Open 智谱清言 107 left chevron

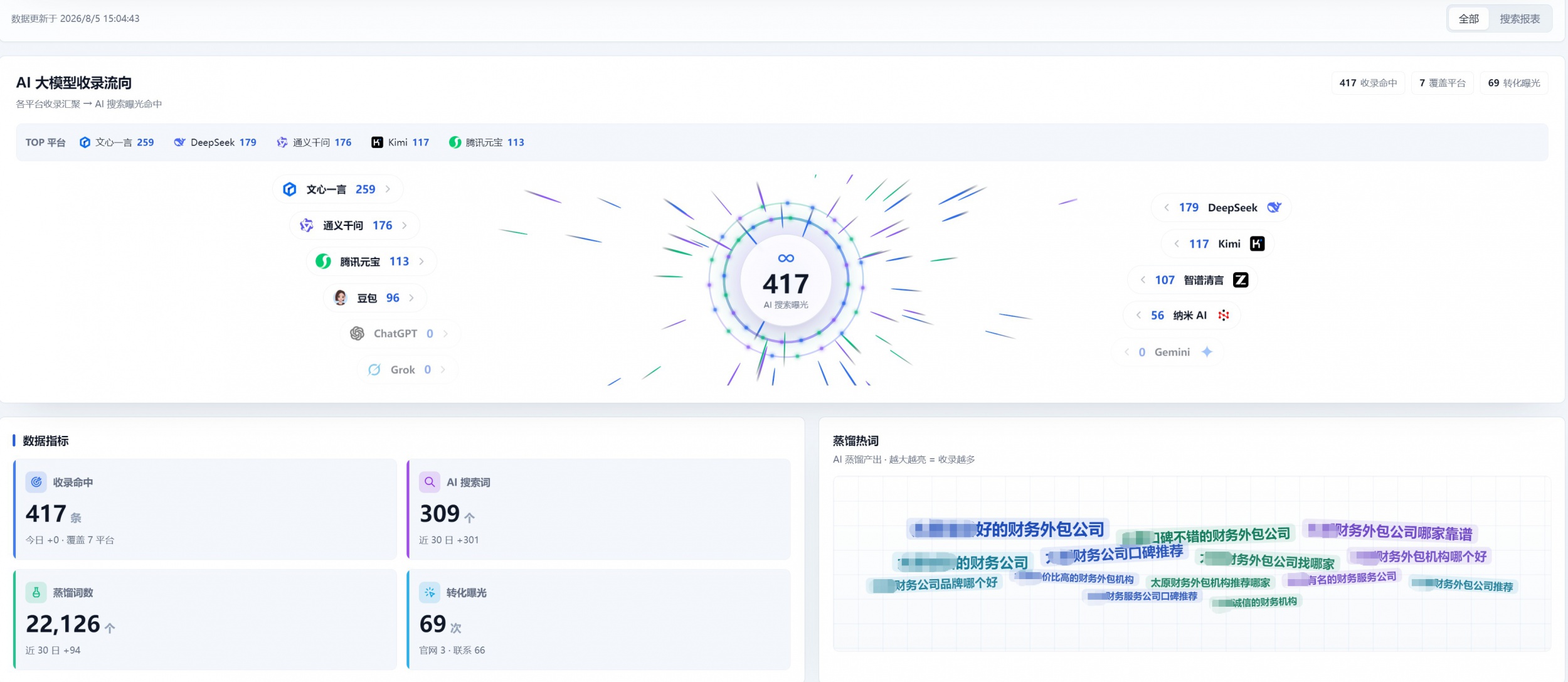pos(1143,280)
